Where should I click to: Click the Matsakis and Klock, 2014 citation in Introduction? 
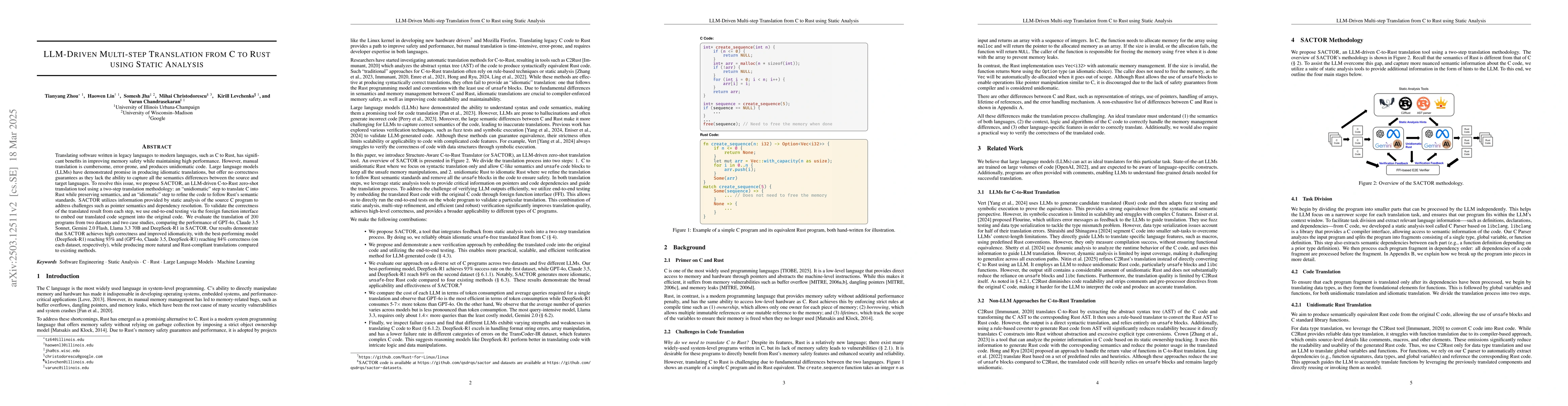(79, 331)
